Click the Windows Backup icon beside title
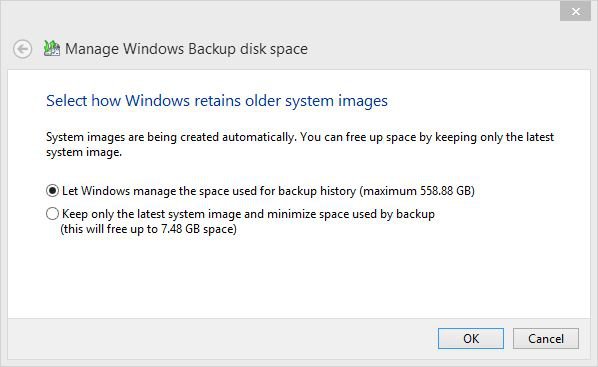Viewport: 598px width, 367px height. point(51,48)
